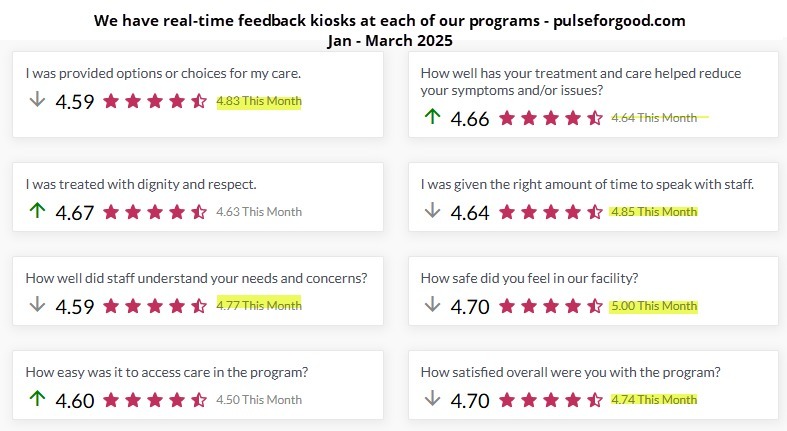Click the green up arrow next to 4.60
Image resolution: width=787 pixels, height=431 pixels.
click(x=37, y=398)
